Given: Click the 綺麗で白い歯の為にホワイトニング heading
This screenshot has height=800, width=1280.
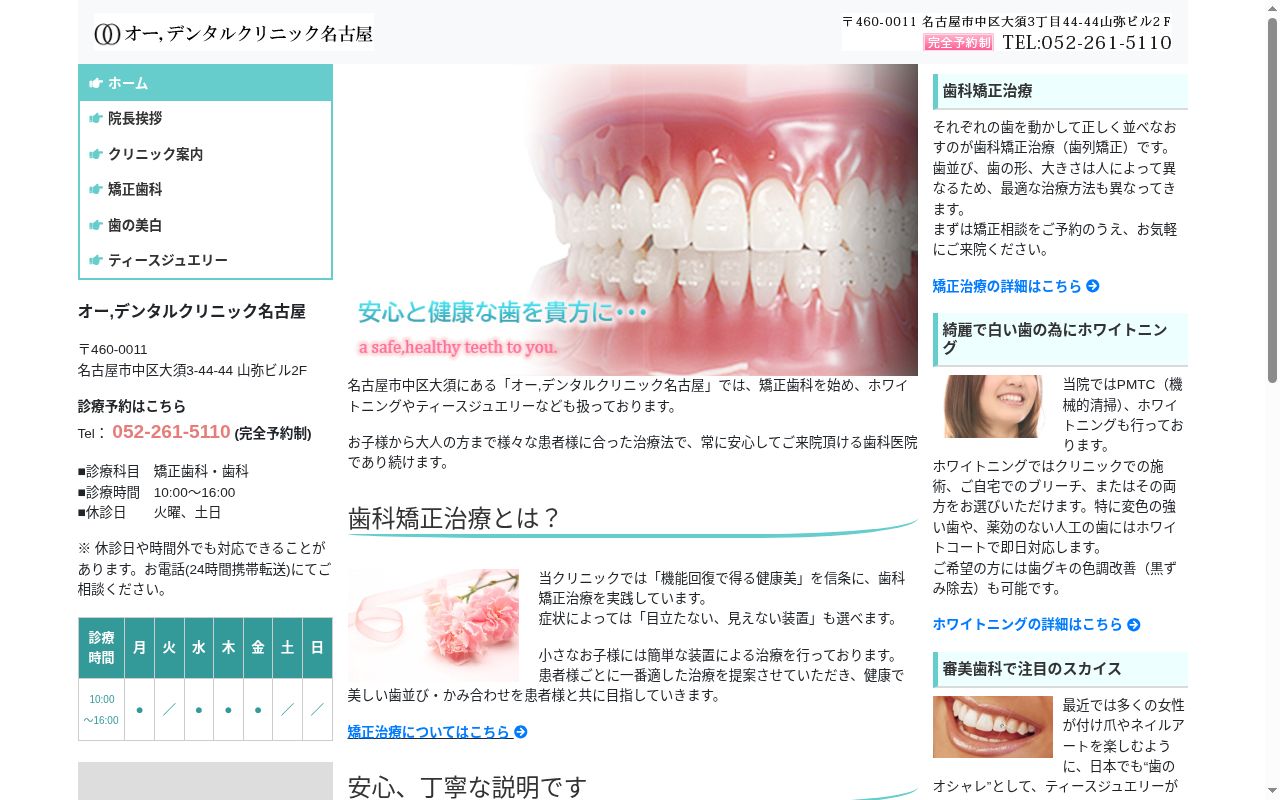Looking at the screenshot, I should [1060, 339].
